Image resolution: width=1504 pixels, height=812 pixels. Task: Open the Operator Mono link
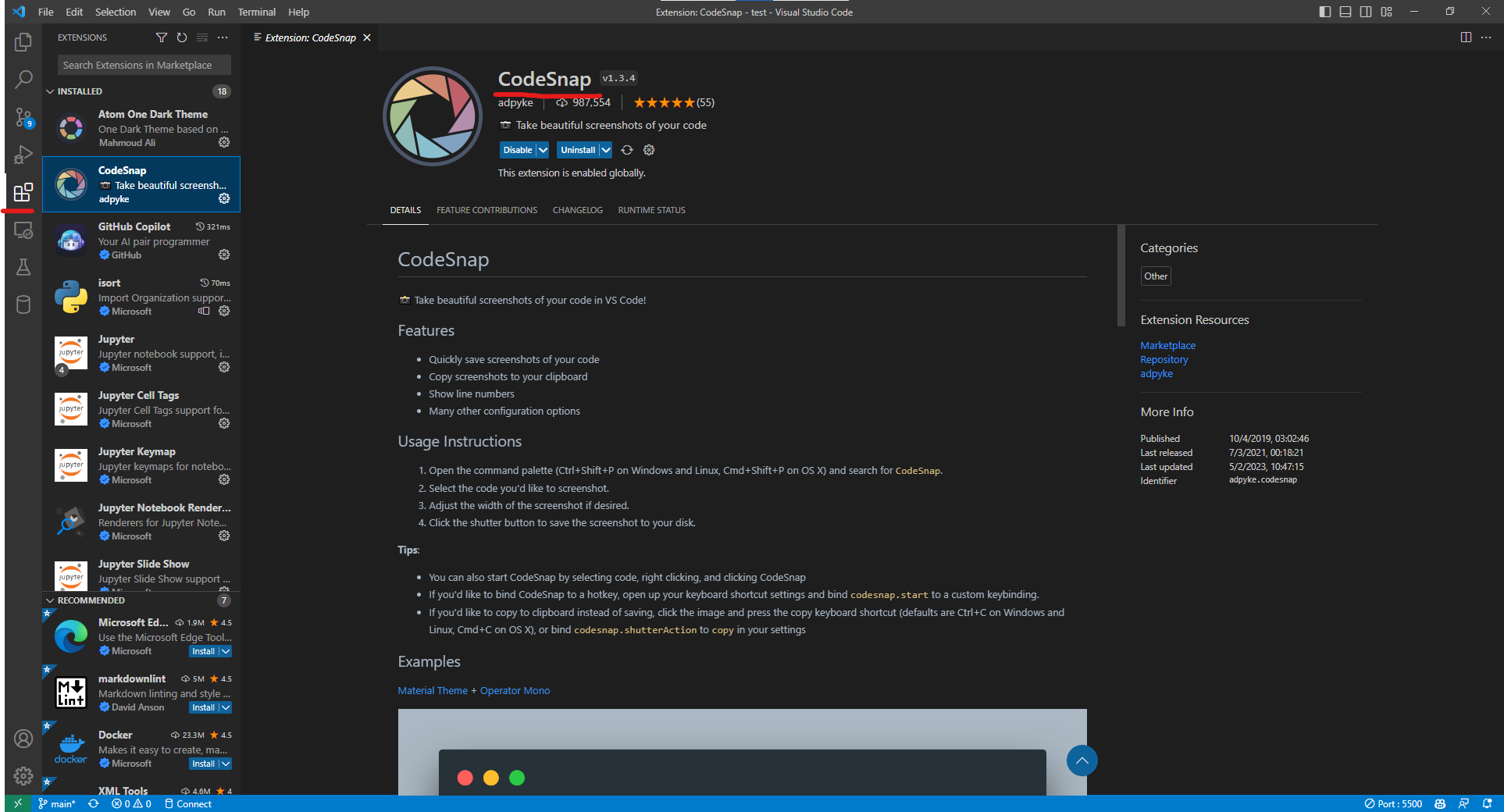point(515,690)
